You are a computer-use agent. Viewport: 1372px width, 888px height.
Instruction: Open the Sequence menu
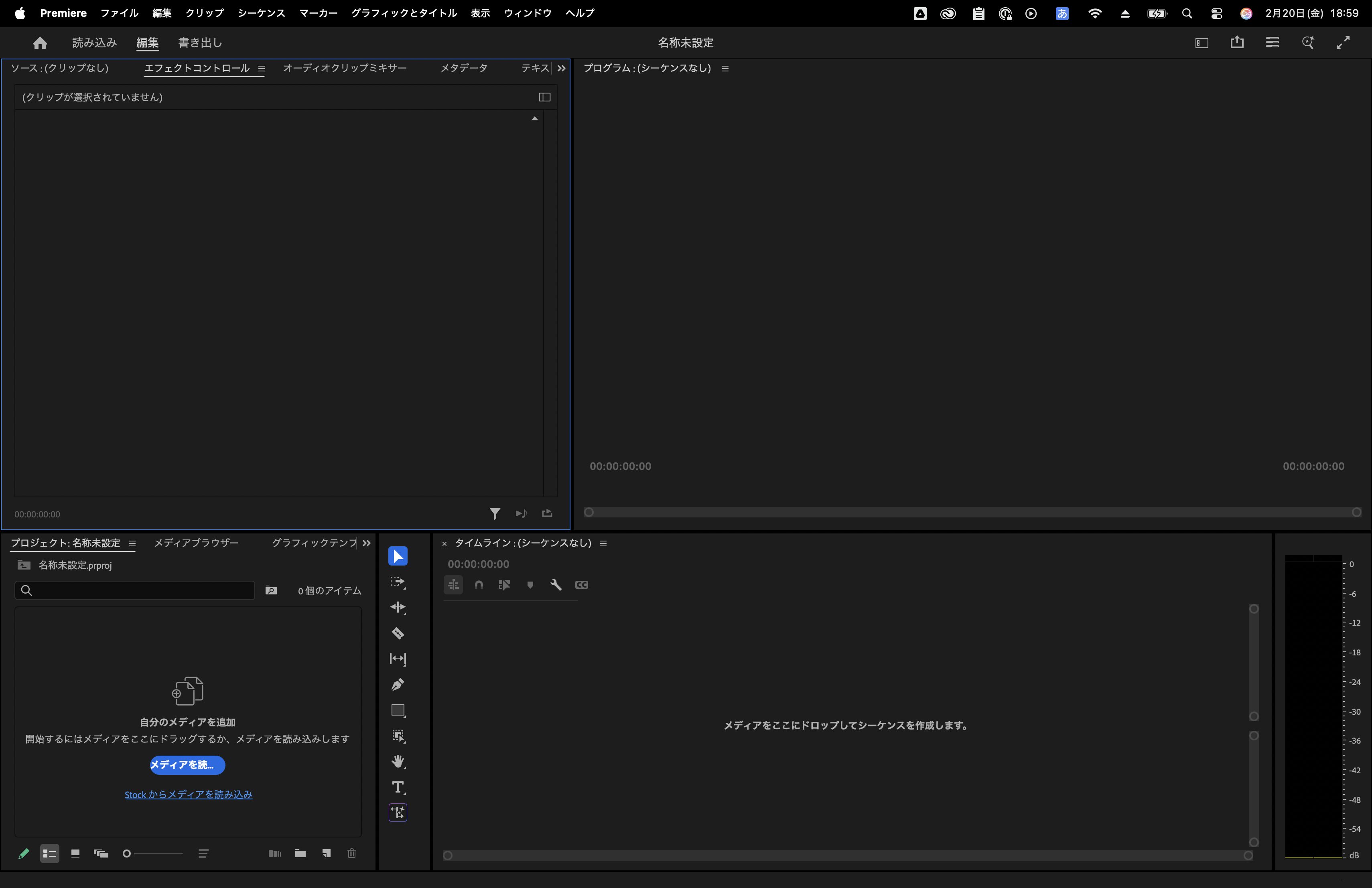click(x=261, y=13)
